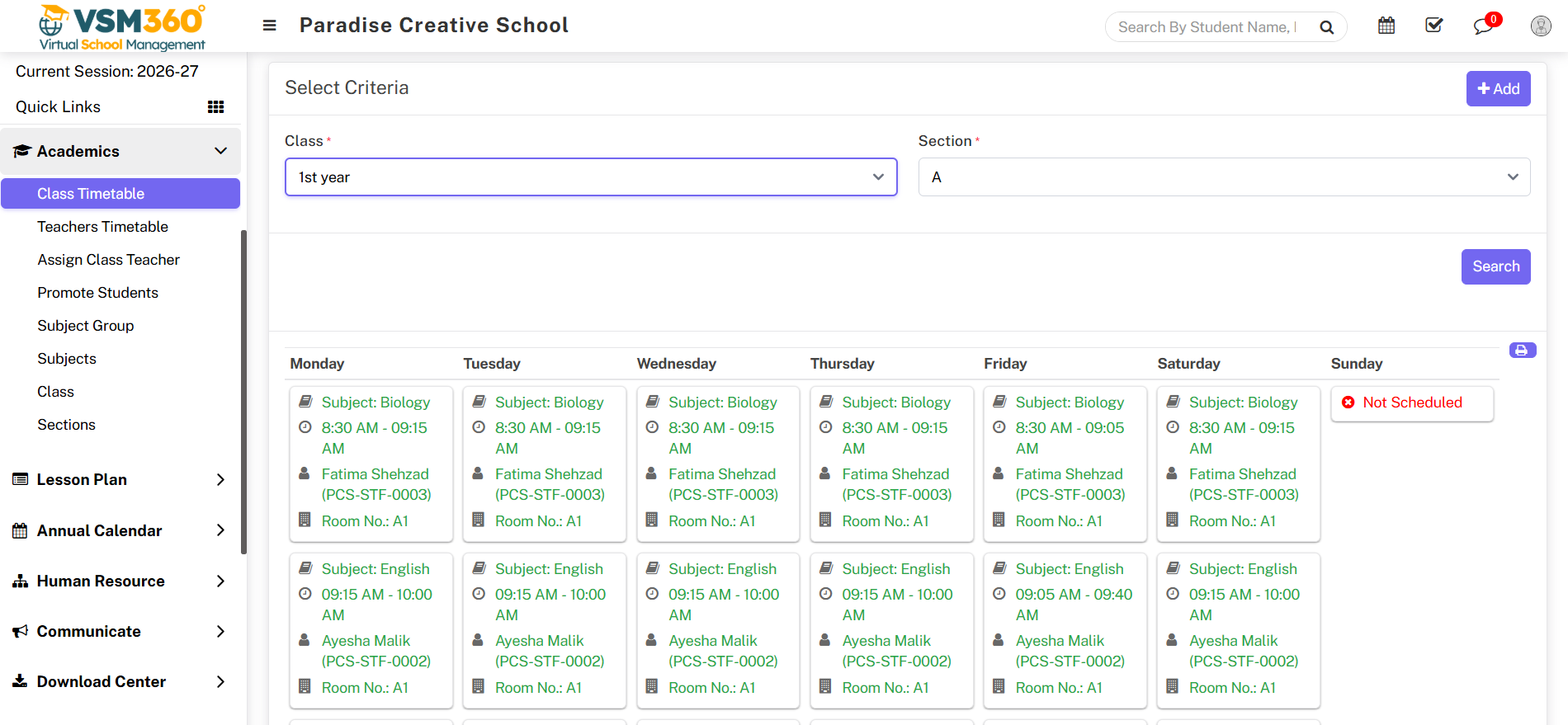Click Monday English room building icon
Screen dimensions: 1568x725
coord(305,686)
